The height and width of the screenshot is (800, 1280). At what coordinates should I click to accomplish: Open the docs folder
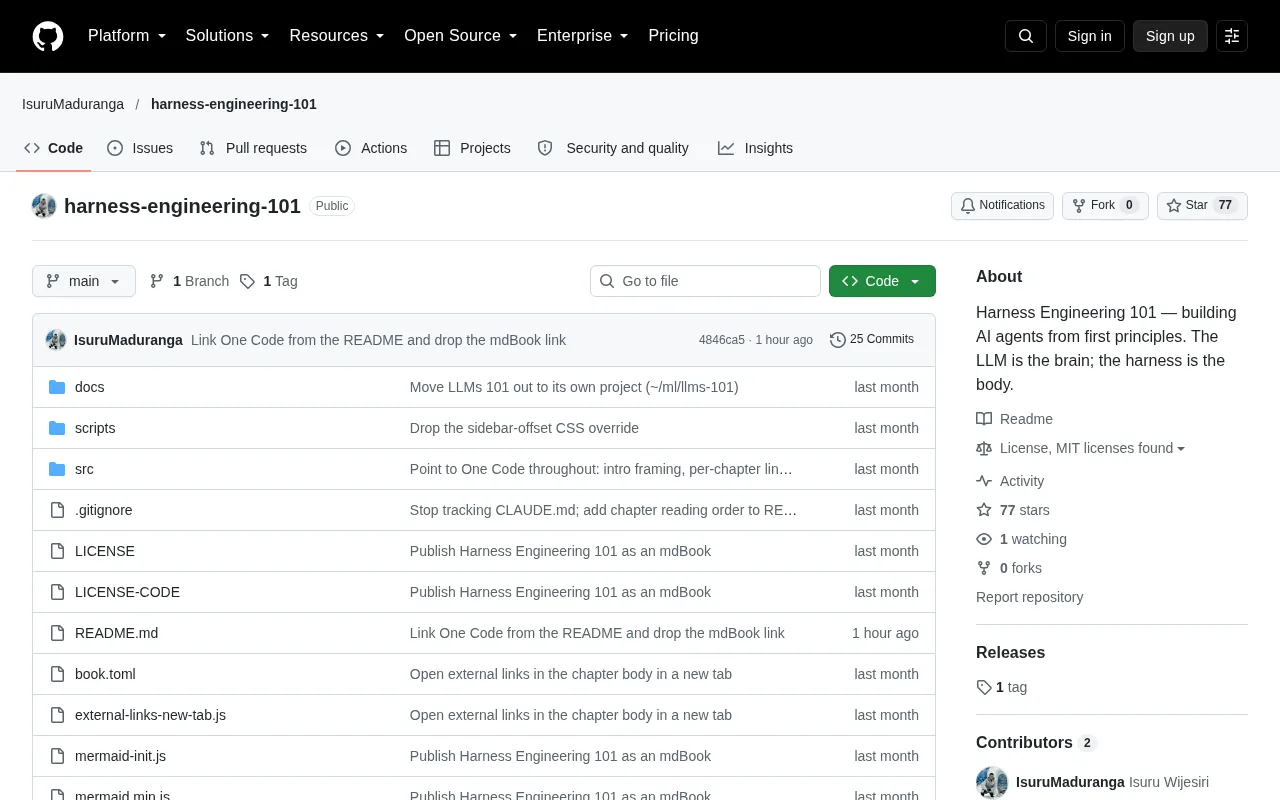click(90, 387)
